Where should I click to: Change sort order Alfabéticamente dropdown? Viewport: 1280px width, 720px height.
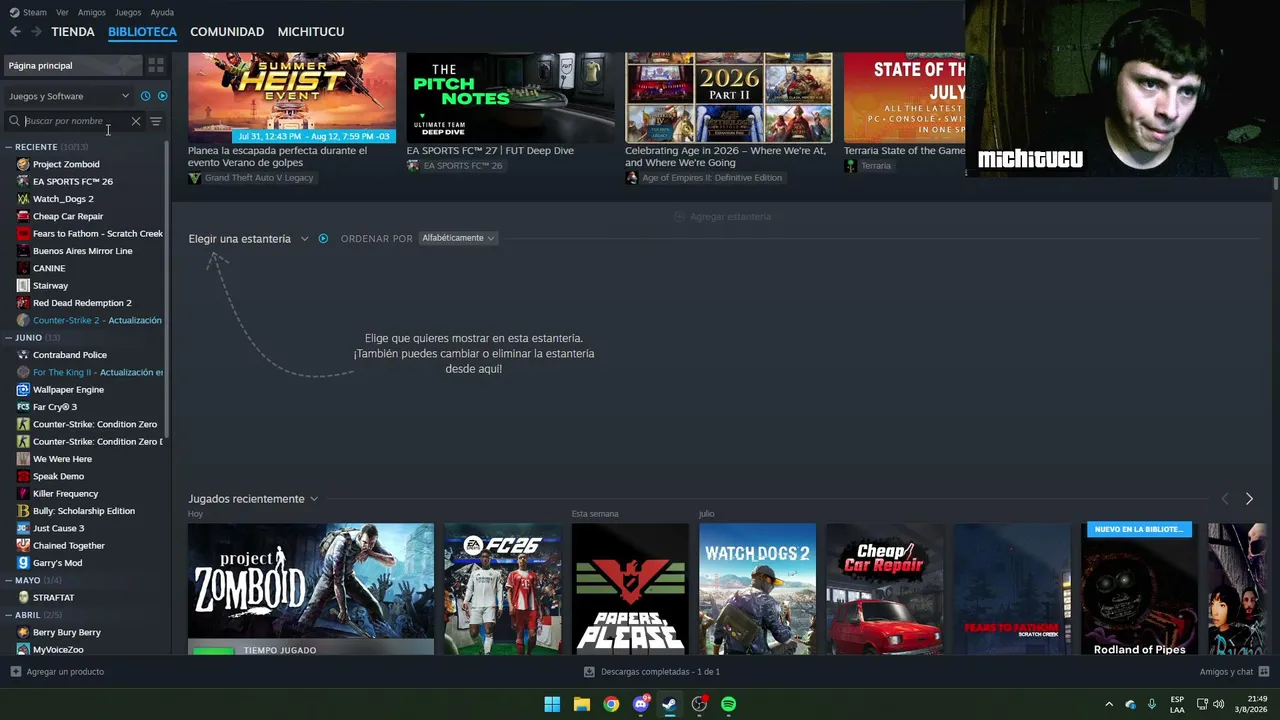coord(458,238)
